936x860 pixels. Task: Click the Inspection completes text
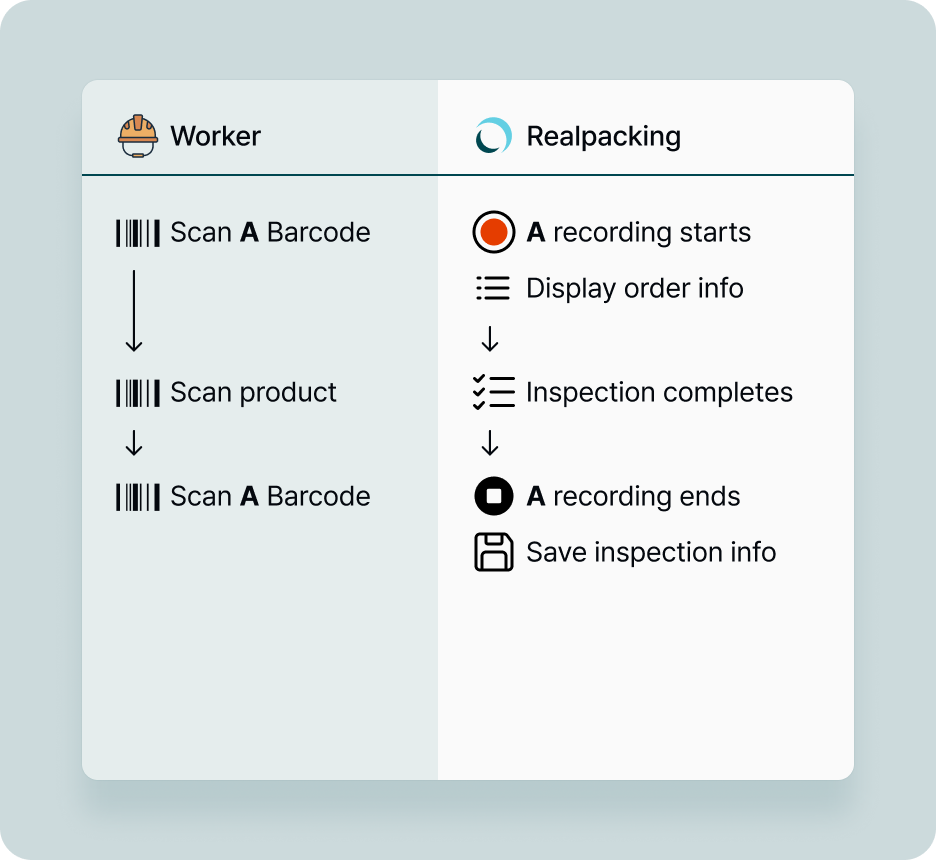click(x=659, y=392)
